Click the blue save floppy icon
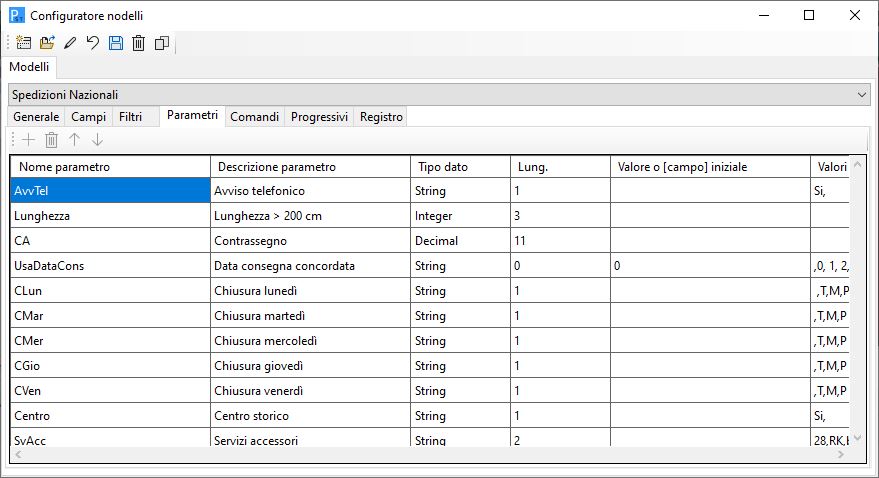Image resolution: width=879 pixels, height=478 pixels. pos(116,43)
